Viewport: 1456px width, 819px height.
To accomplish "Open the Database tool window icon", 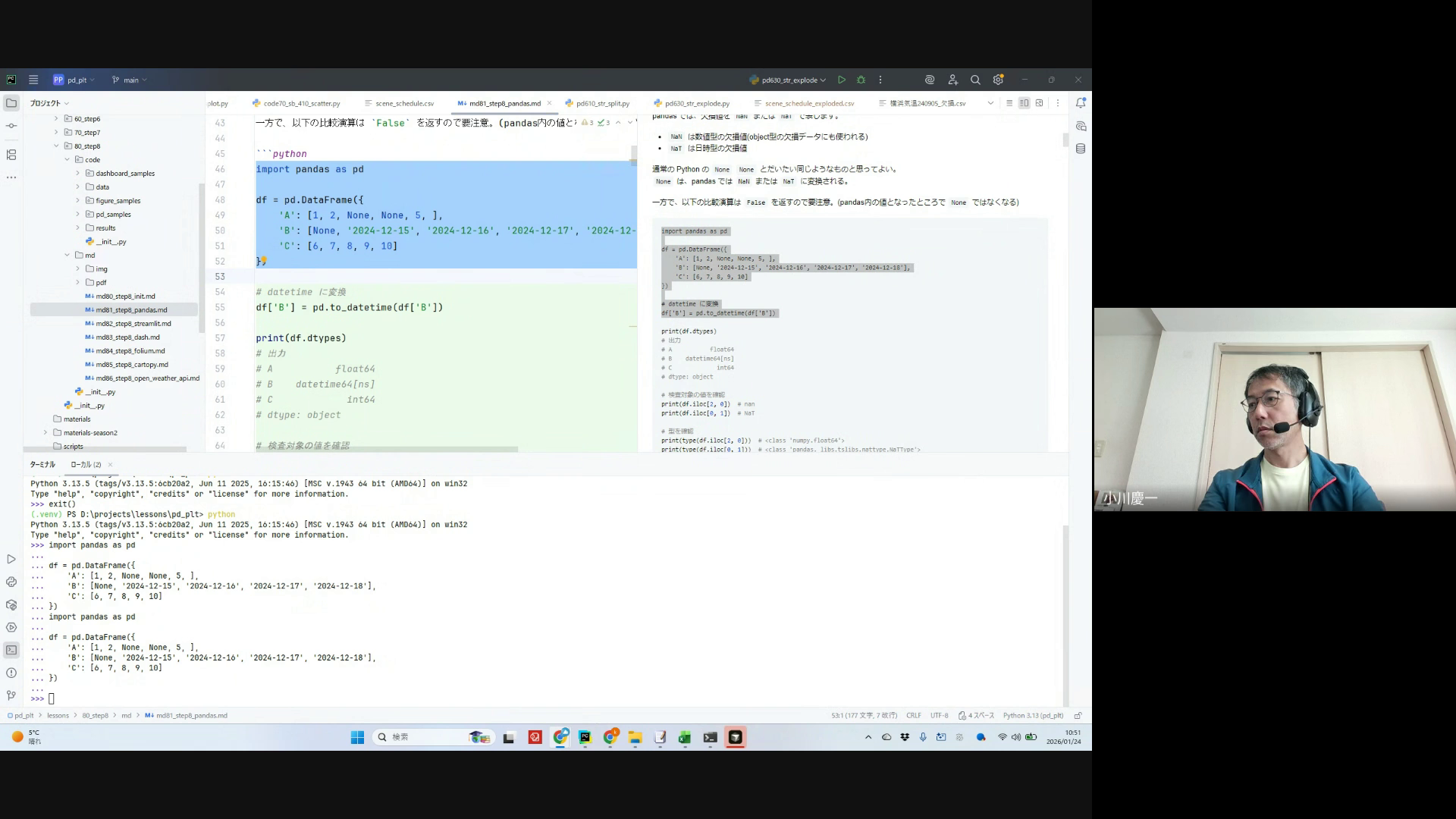I will (x=1081, y=149).
